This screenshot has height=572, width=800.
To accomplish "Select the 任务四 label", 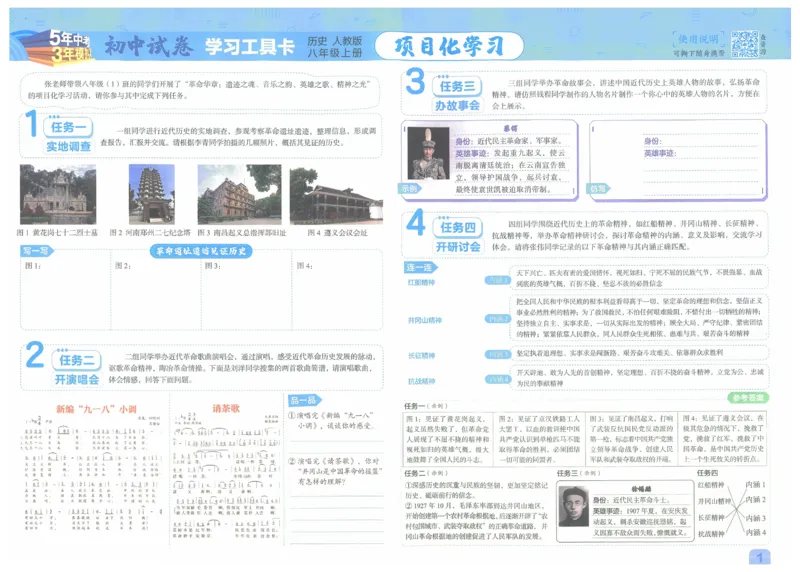I will click(458, 228).
